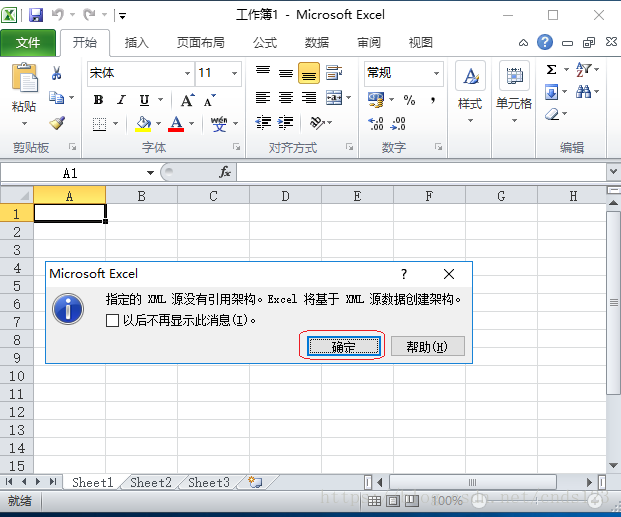Apply percent style
The image size is (621, 517).
pyautogui.click(x=409, y=100)
